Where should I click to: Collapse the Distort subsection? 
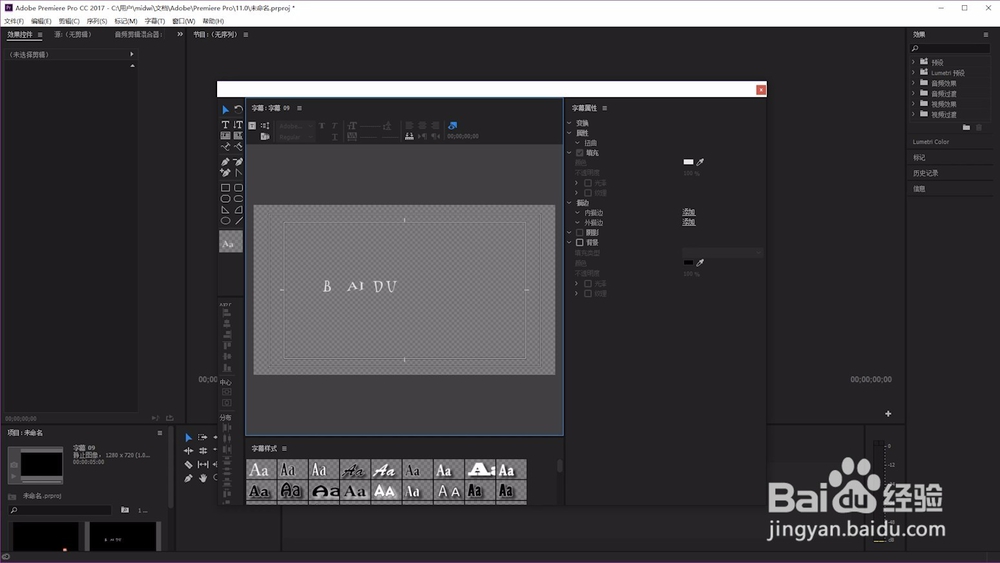click(577, 143)
